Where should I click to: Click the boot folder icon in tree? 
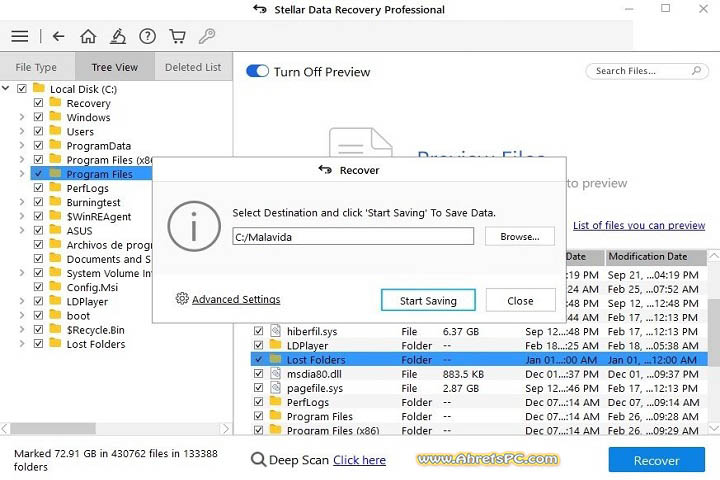(55, 315)
